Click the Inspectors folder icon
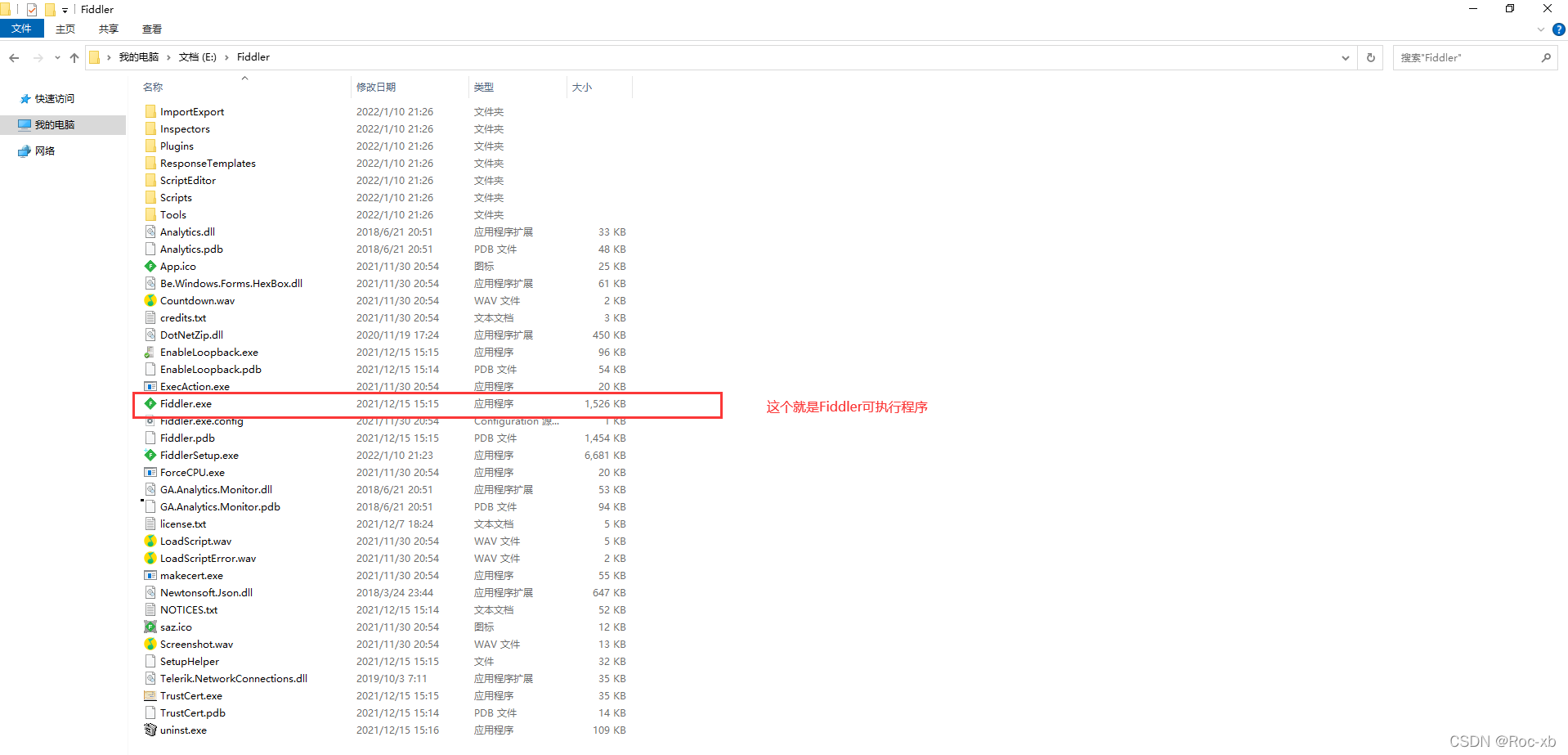Image resolution: width=1568 pixels, height=755 pixels. (x=150, y=128)
